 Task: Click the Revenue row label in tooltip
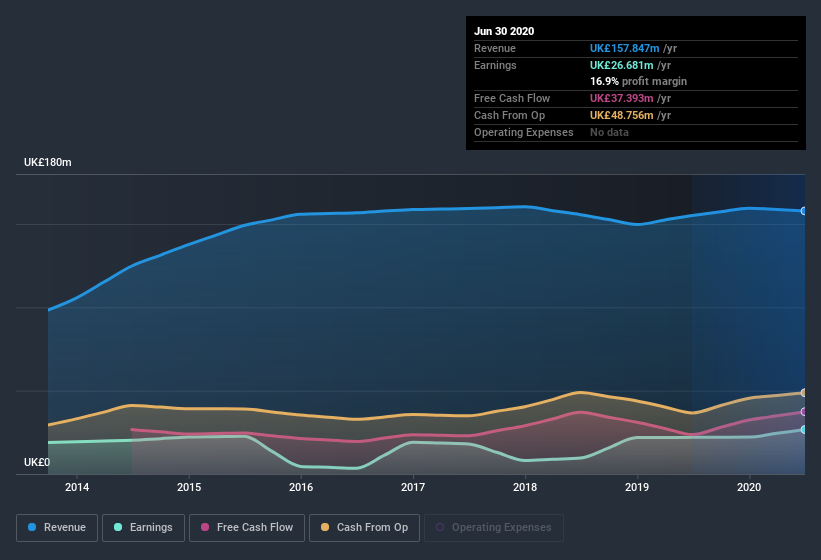pyautogui.click(x=495, y=48)
